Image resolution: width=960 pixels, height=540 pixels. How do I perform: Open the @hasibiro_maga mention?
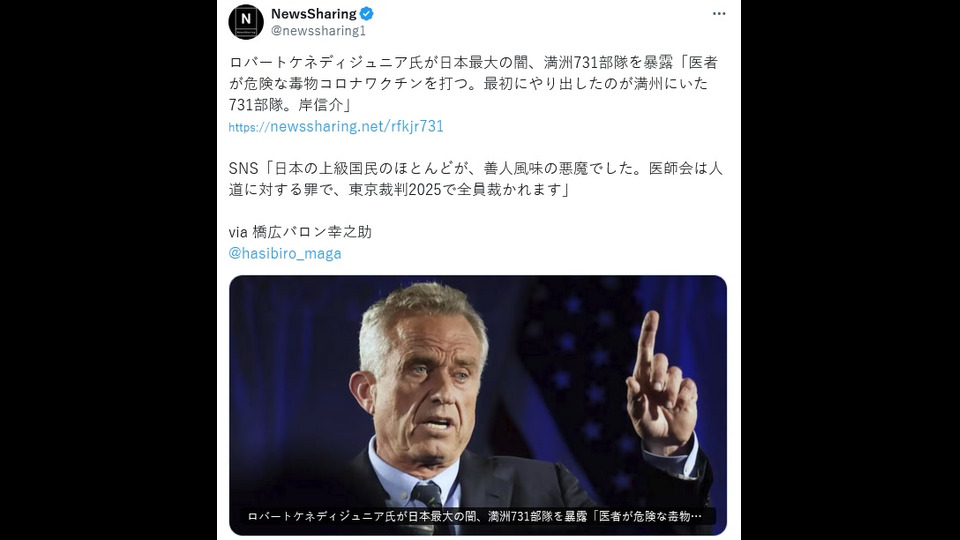point(285,253)
